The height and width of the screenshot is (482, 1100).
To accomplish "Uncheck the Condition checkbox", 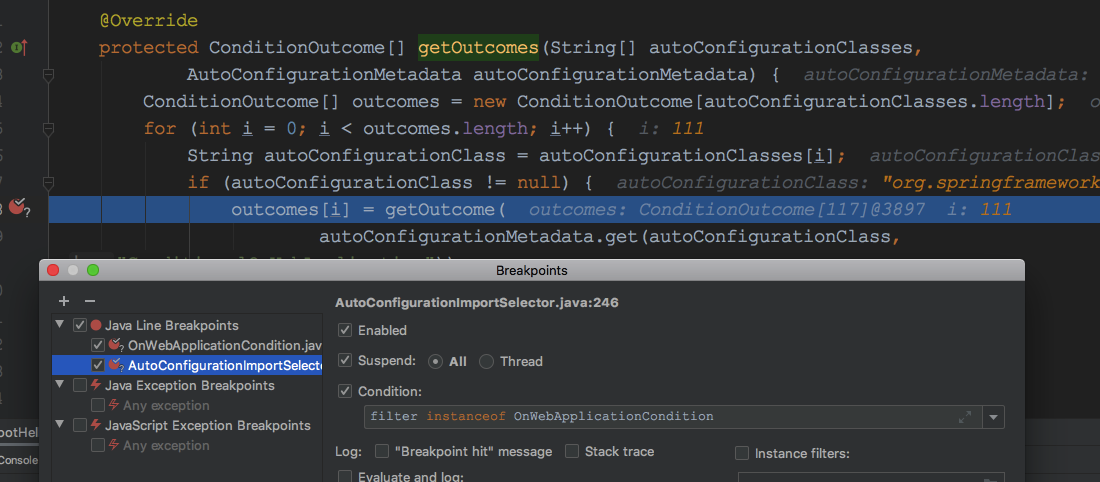I will (x=345, y=391).
